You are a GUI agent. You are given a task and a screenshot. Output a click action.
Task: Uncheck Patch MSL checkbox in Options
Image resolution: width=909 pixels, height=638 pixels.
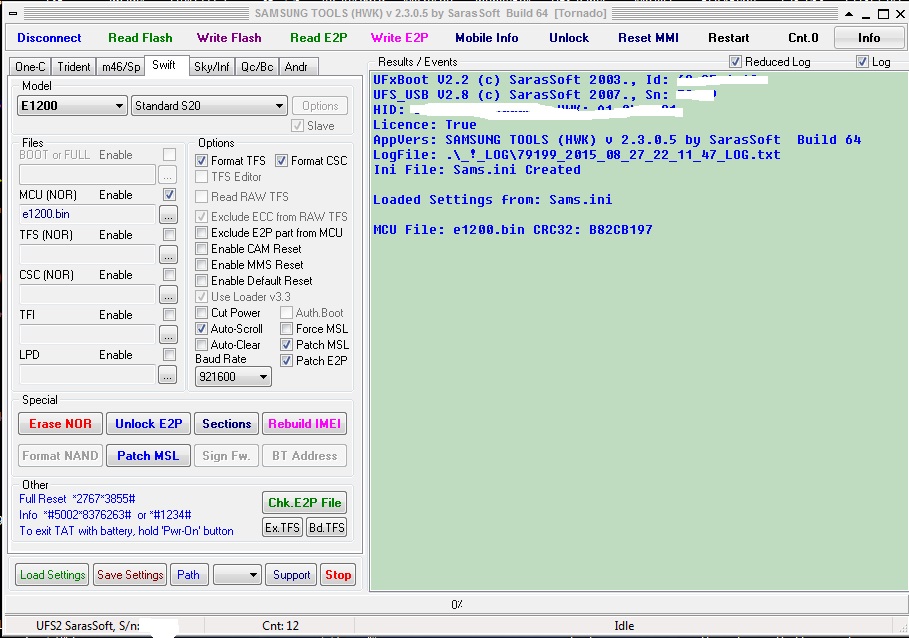(x=286, y=345)
